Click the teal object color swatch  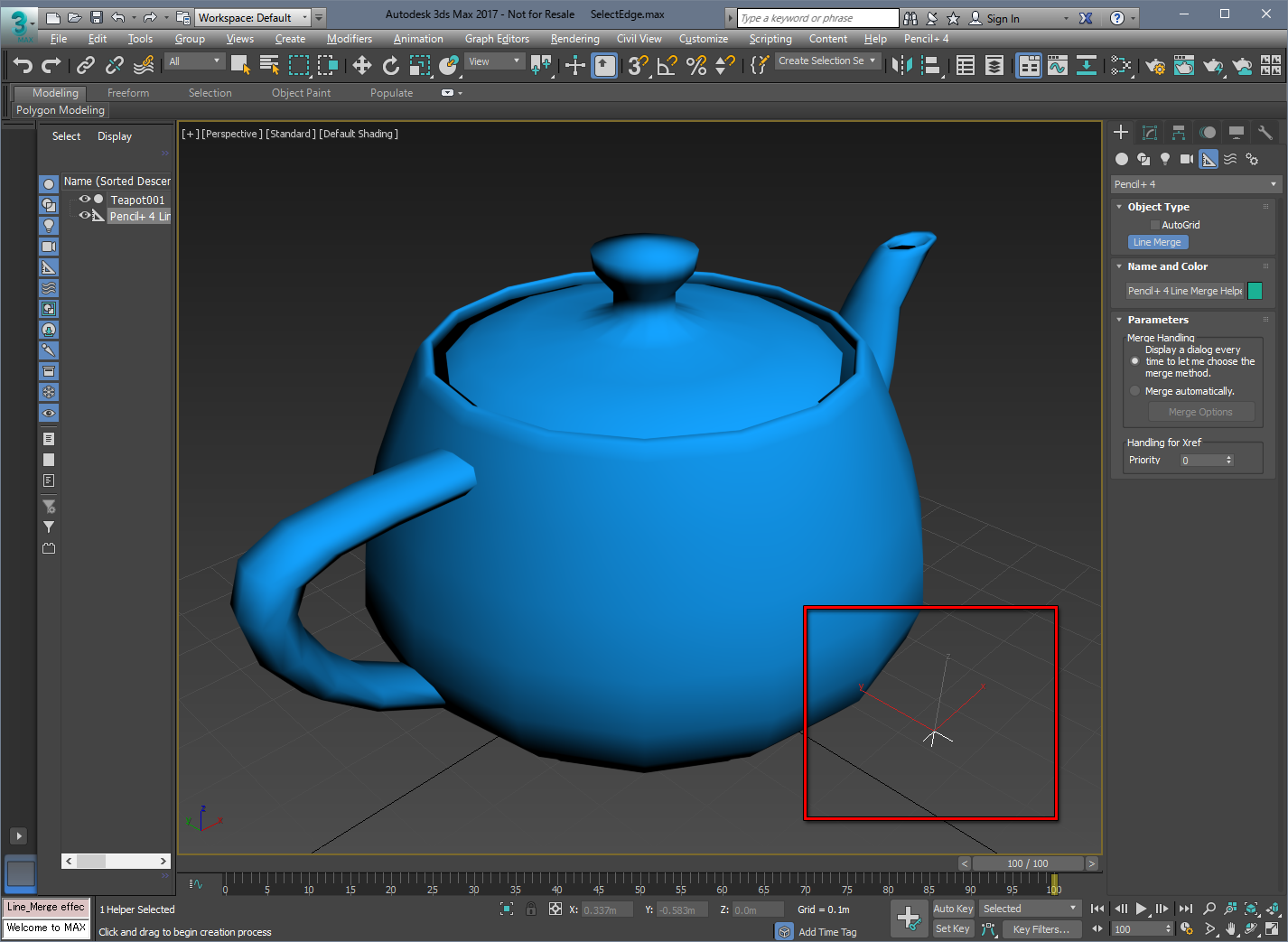1255,291
